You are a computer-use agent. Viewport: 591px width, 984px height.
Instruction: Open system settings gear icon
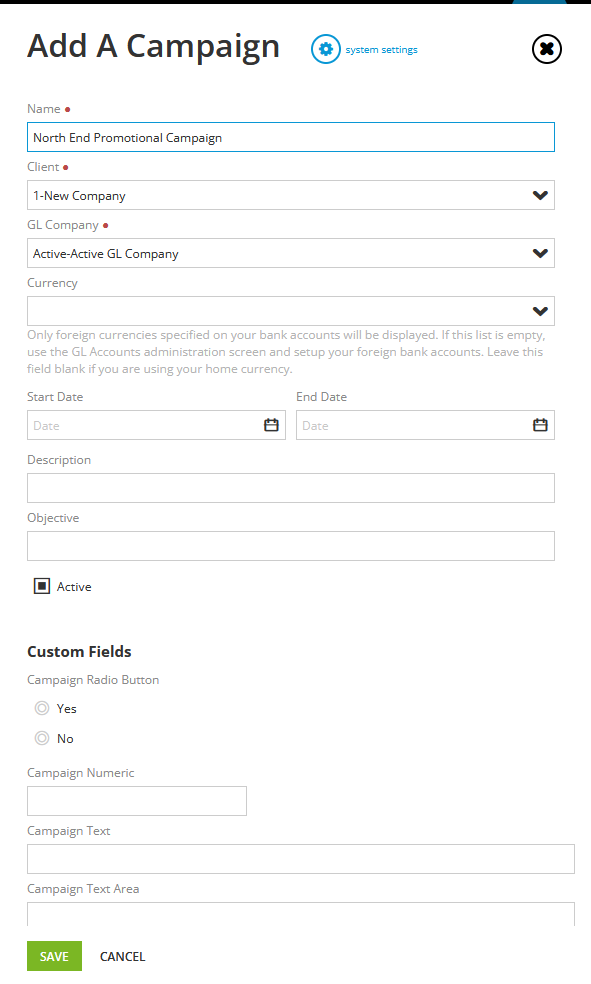pos(326,49)
